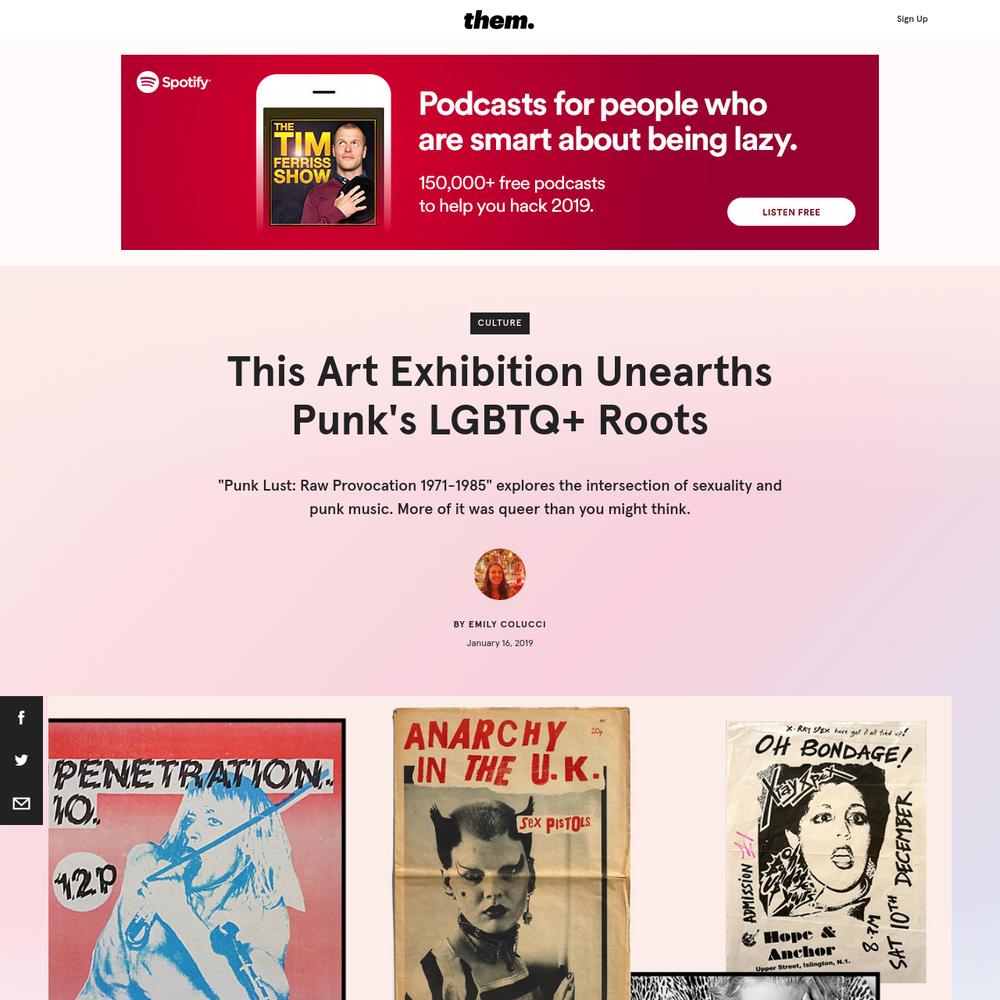Screen dimensions: 1000x1000
Task: Share the article on Twitter
Action: point(21,760)
